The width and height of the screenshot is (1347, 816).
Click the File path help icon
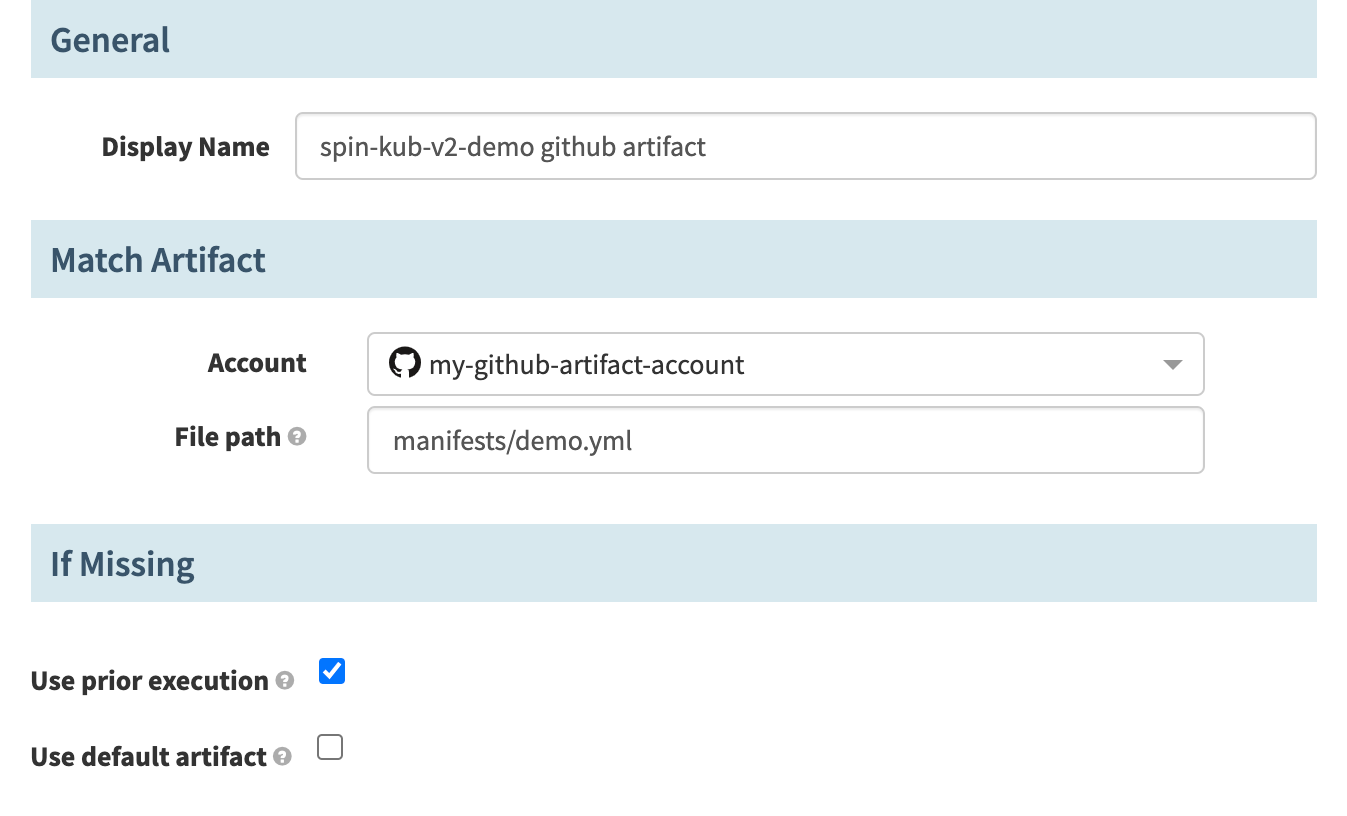297,437
